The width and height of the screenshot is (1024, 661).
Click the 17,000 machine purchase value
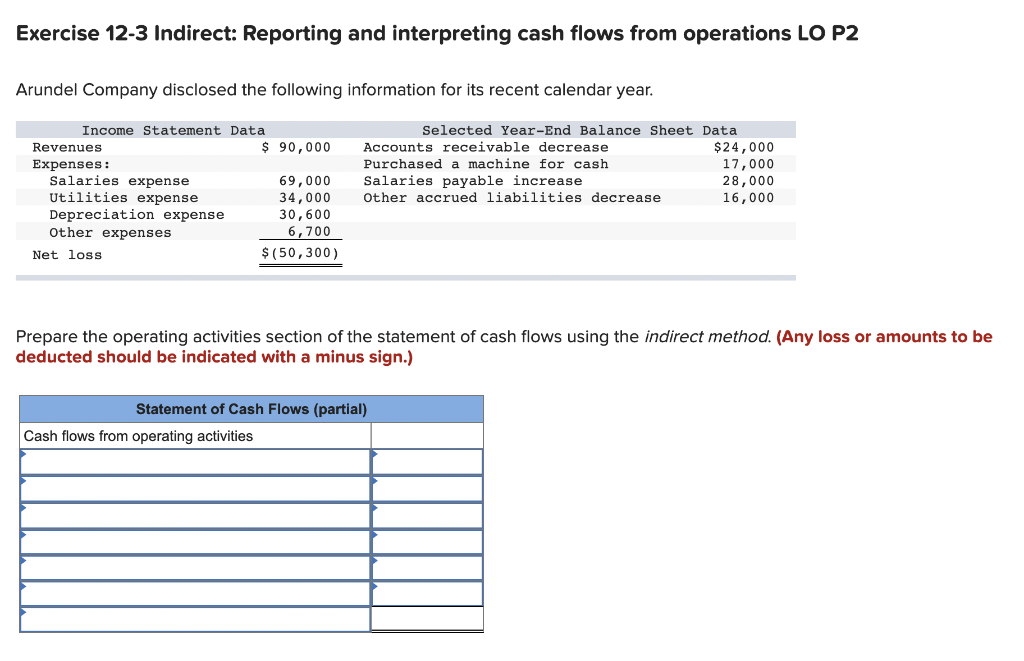point(748,164)
